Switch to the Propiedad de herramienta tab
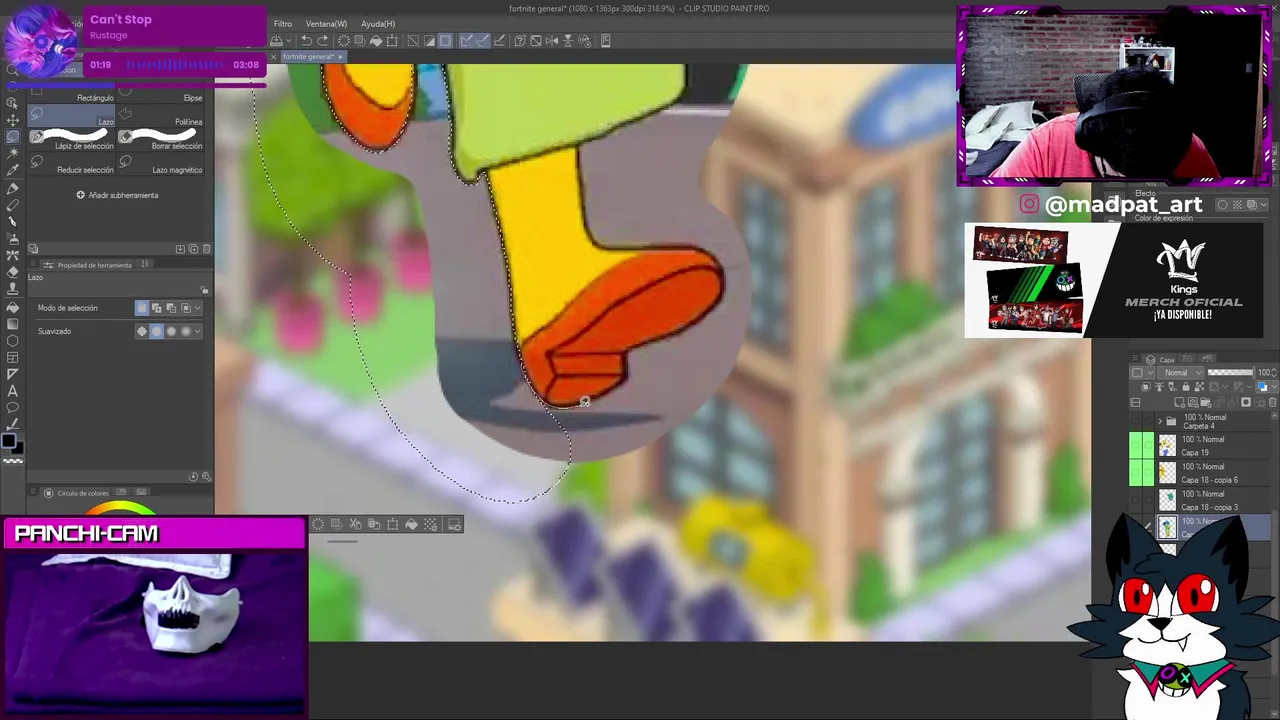 pyautogui.click(x=90, y=265)
